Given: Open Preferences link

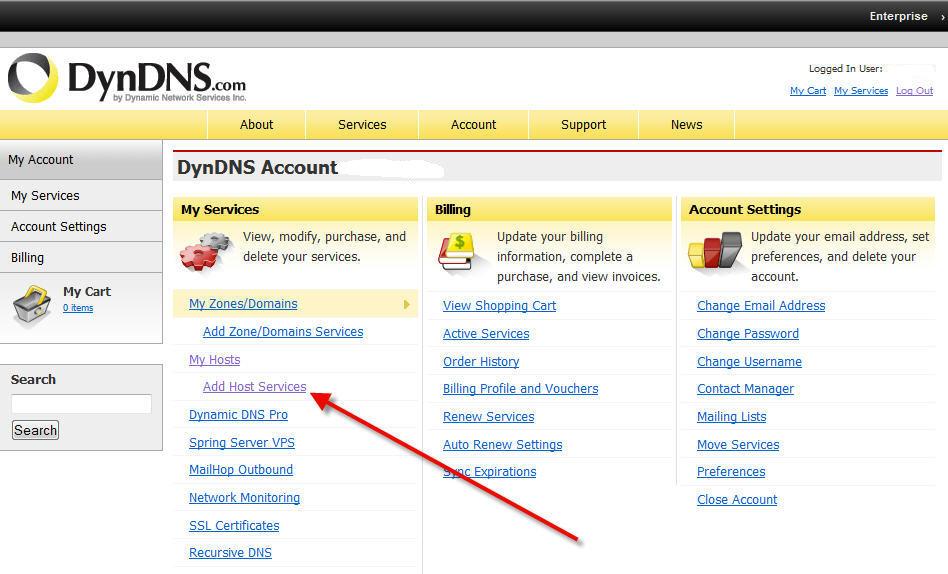Looking at the screenshot, I should click(x=731, y=472).
